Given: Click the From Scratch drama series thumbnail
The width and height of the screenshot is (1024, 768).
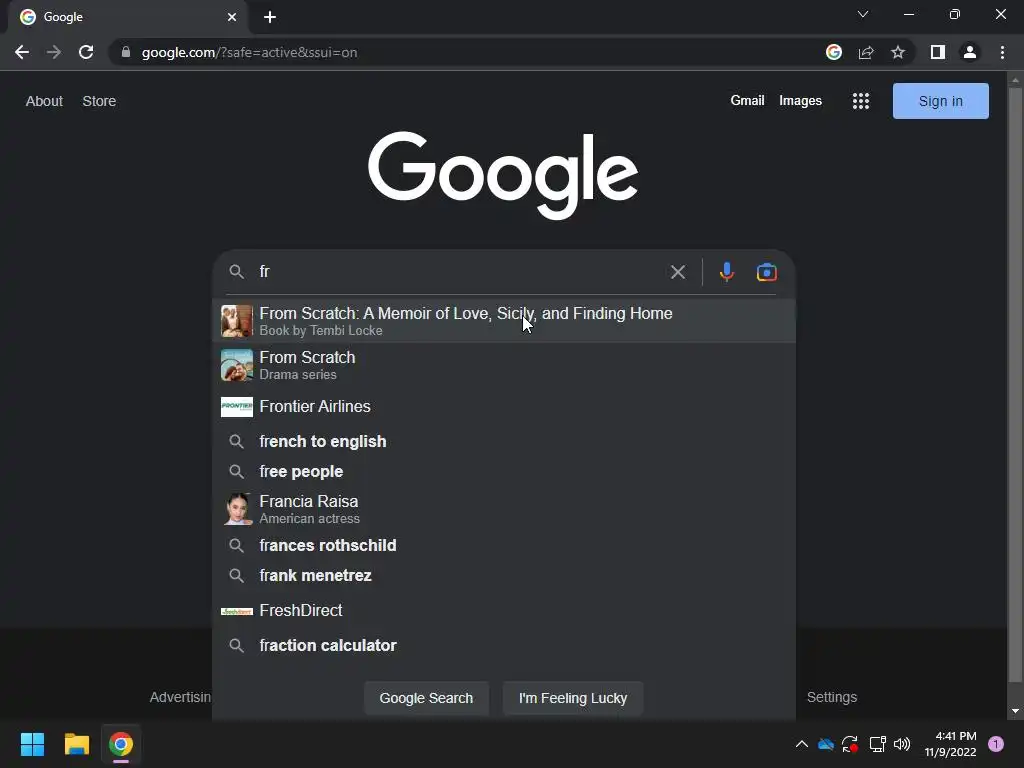Looking at the screenshot, I should coord(236,365).
